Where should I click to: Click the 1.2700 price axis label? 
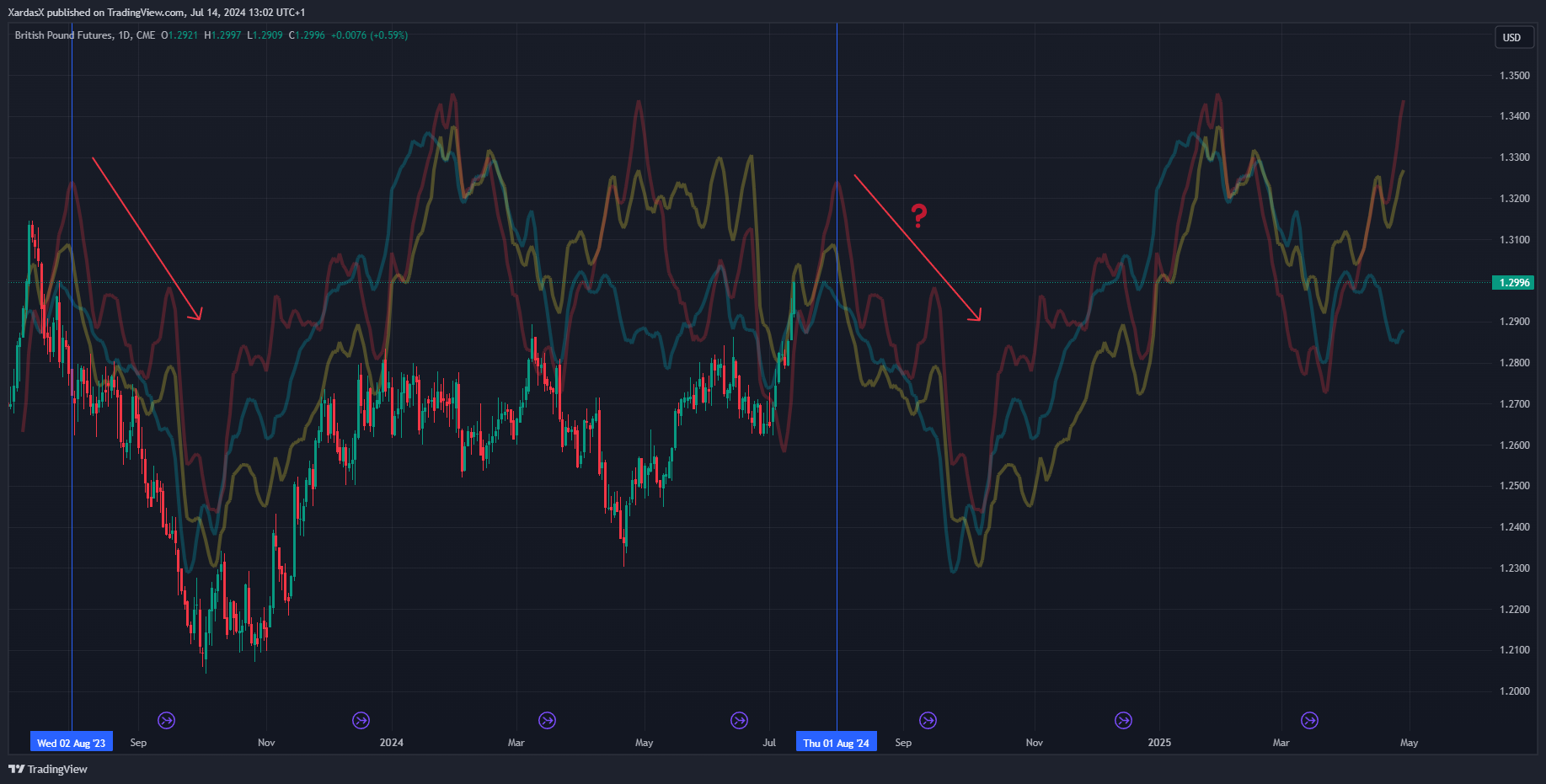1515,404
